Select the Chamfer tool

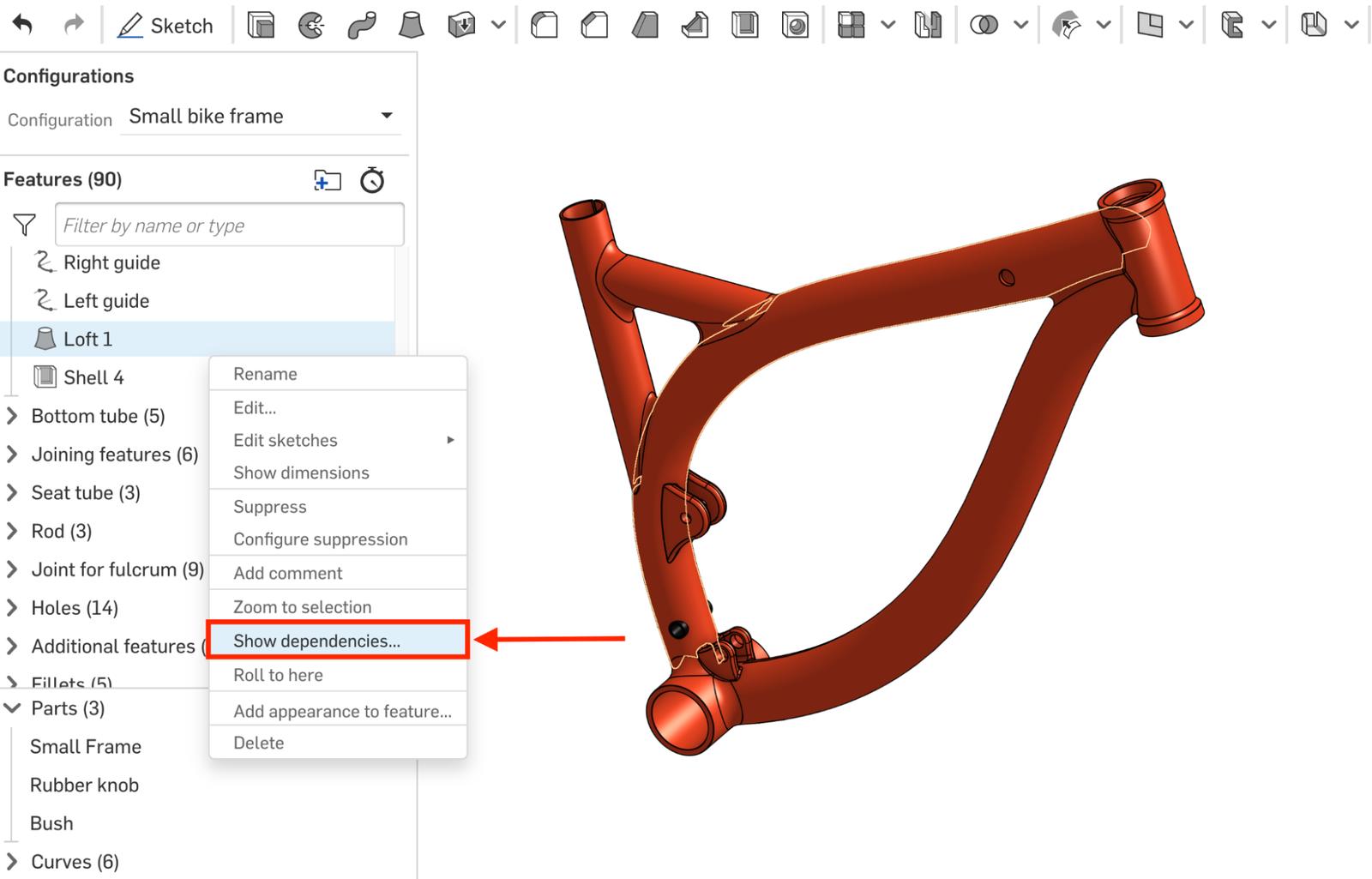pos(594,26)
